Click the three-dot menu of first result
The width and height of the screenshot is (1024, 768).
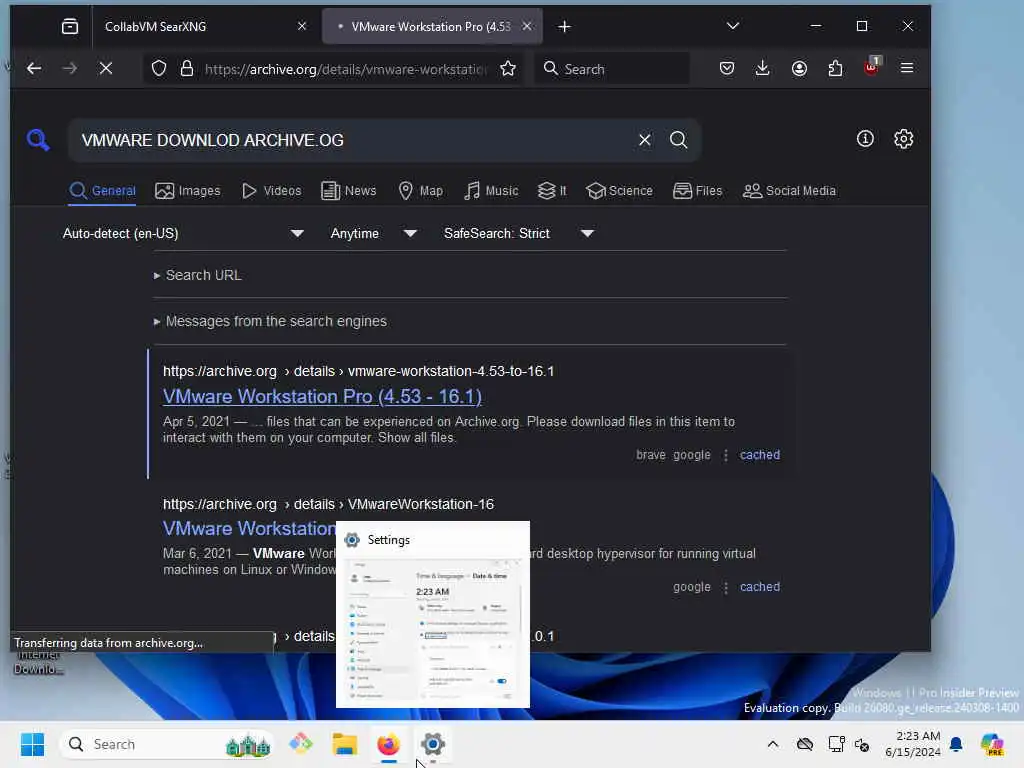coord(726,455)
